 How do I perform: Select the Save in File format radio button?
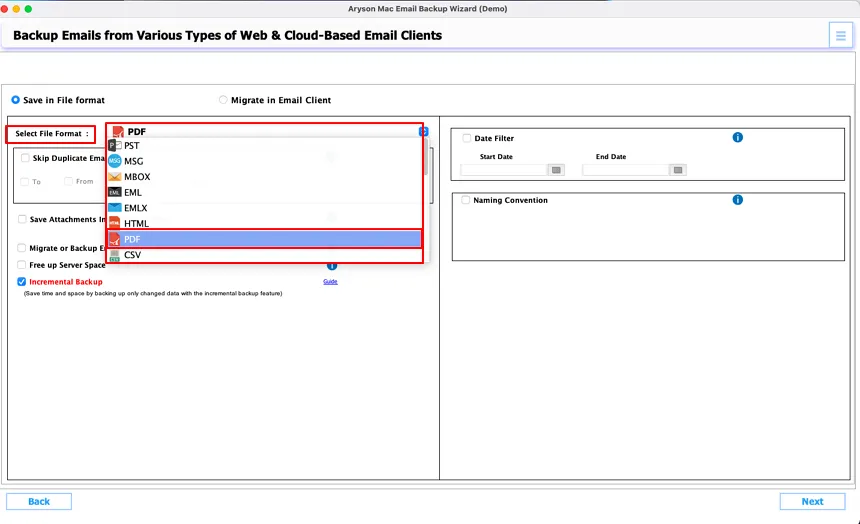(x=15, y=100)
